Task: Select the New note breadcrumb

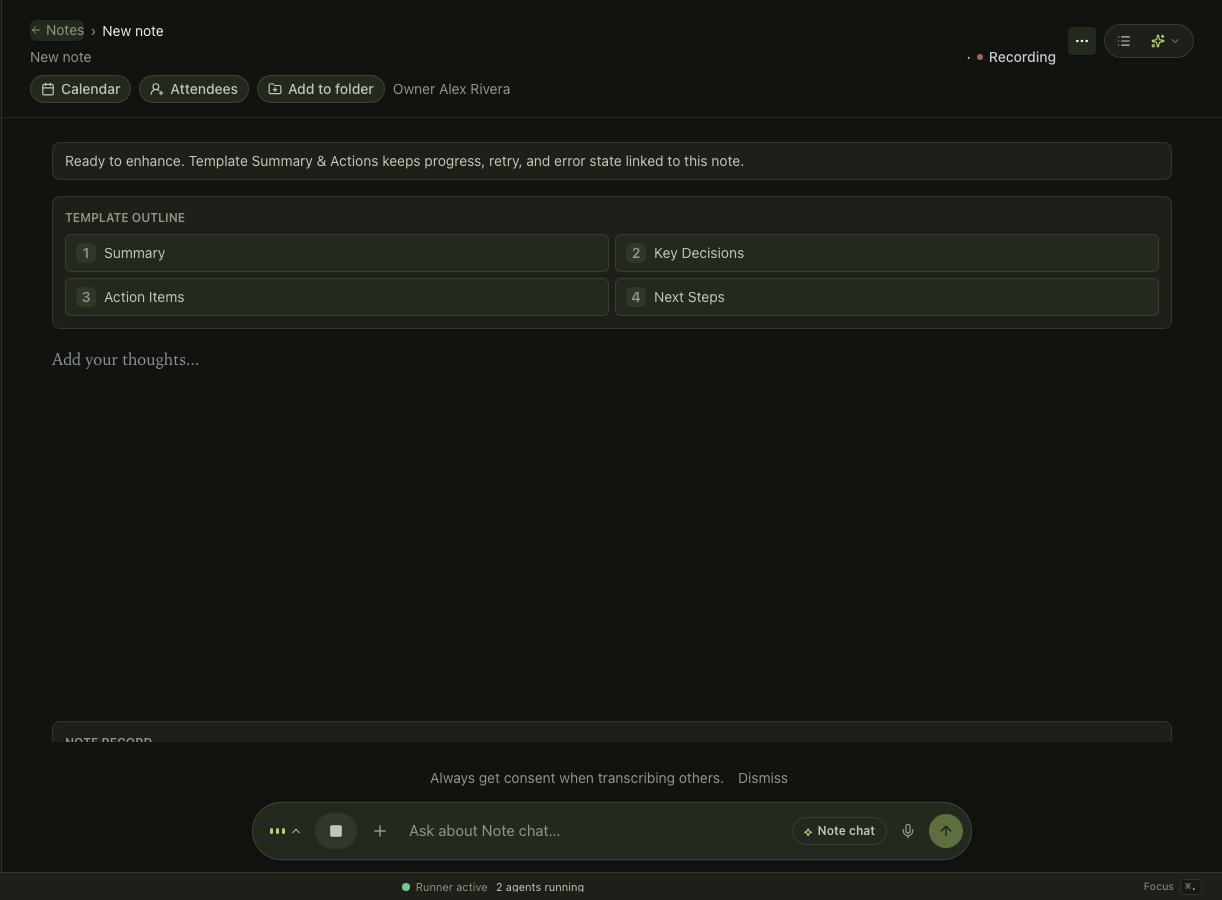Action: pos(133,31)
